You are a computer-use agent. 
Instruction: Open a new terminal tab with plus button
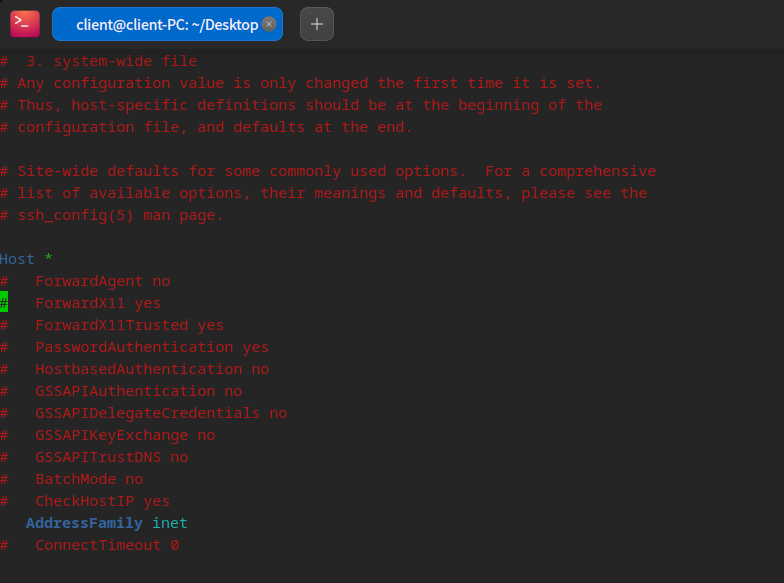click(x=316, y=24)
